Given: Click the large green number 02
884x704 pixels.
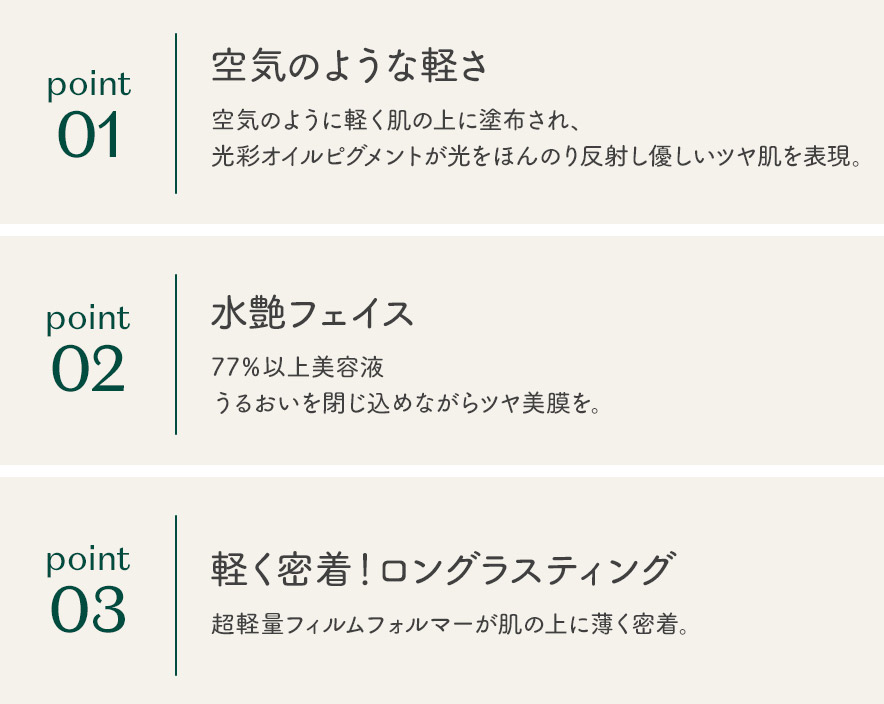Looking at the screenshot, I should coord(88,369).
